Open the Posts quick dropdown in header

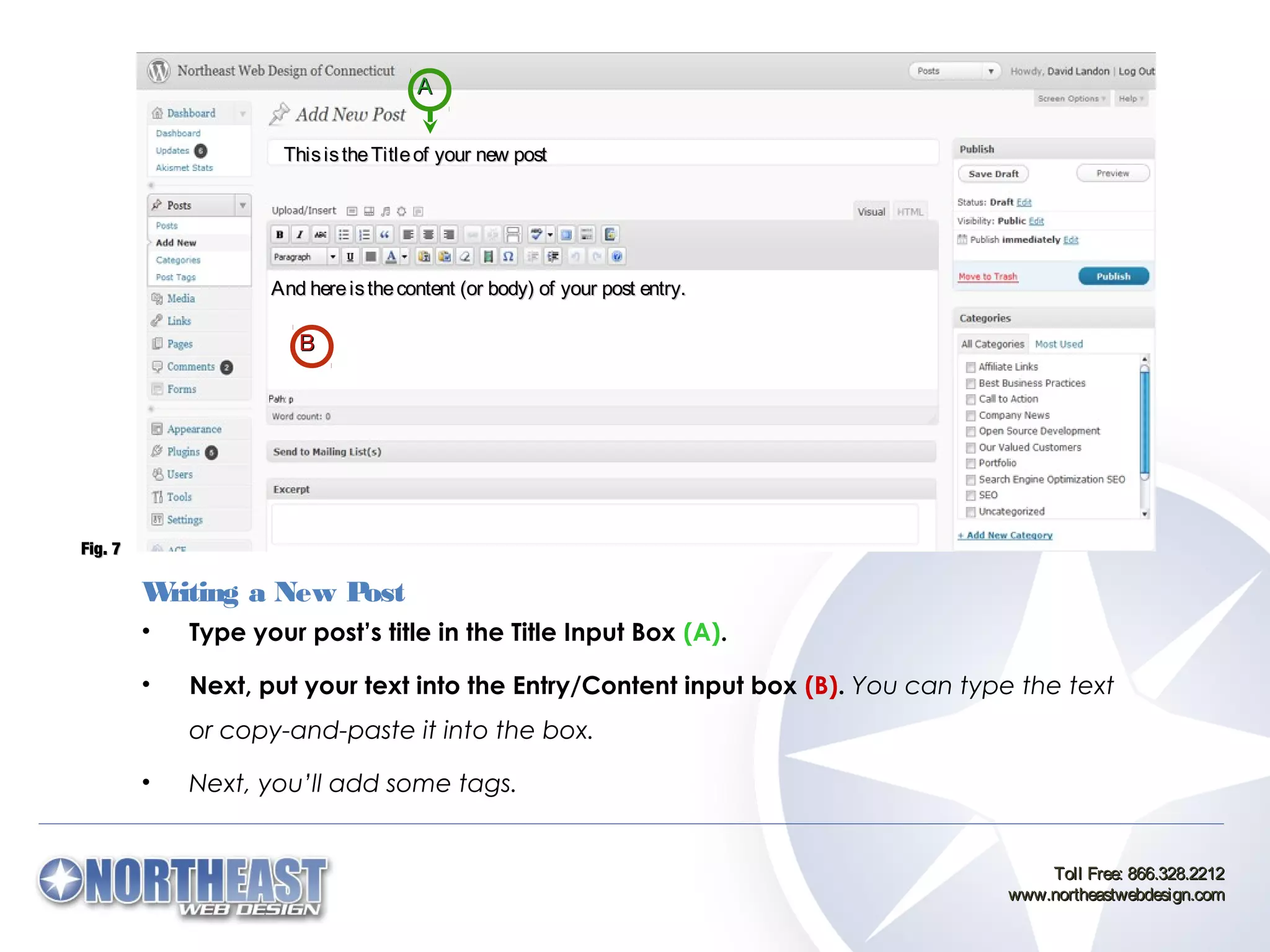coord(955,71)
